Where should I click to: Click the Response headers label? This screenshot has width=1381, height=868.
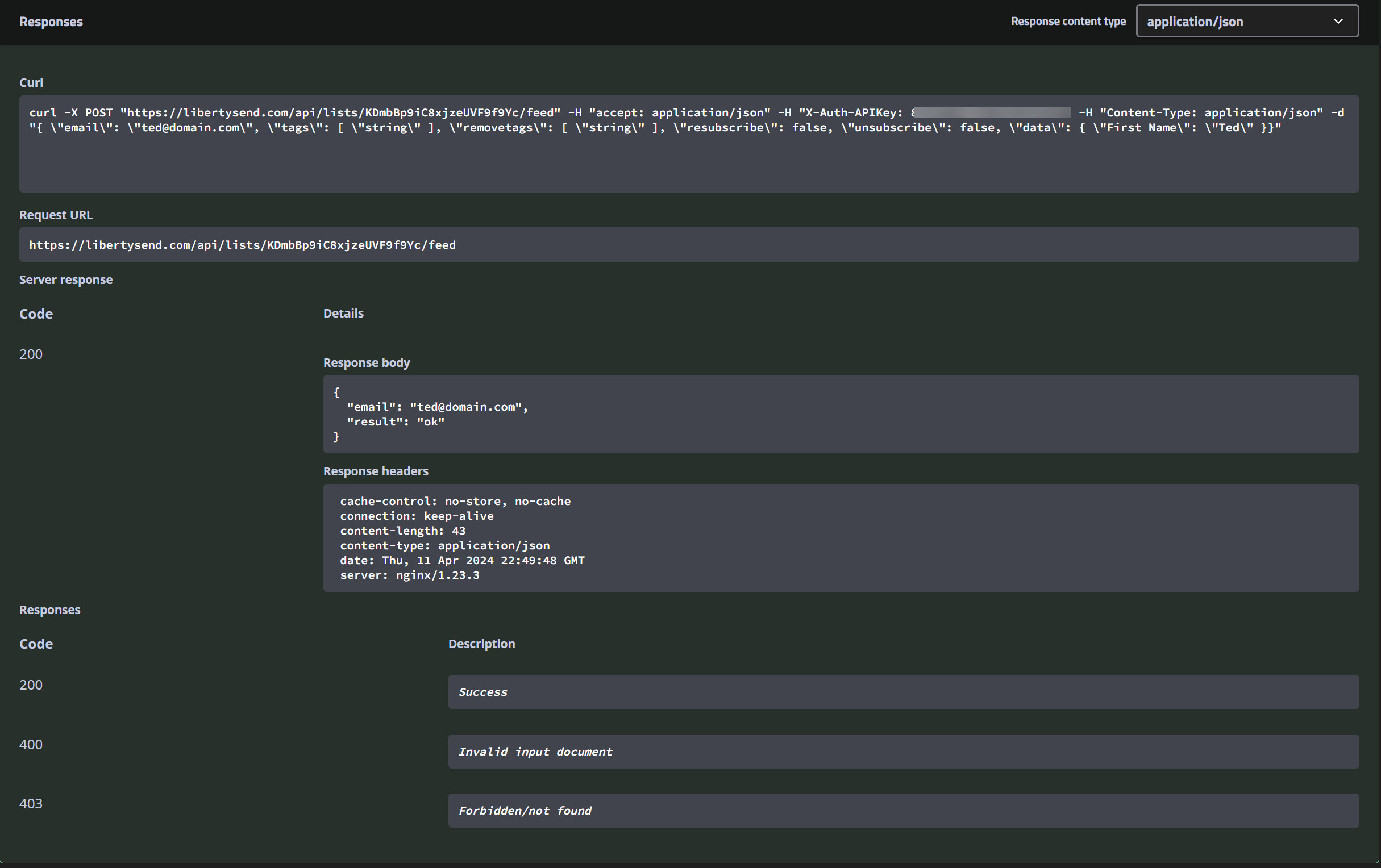coord(376,471)
